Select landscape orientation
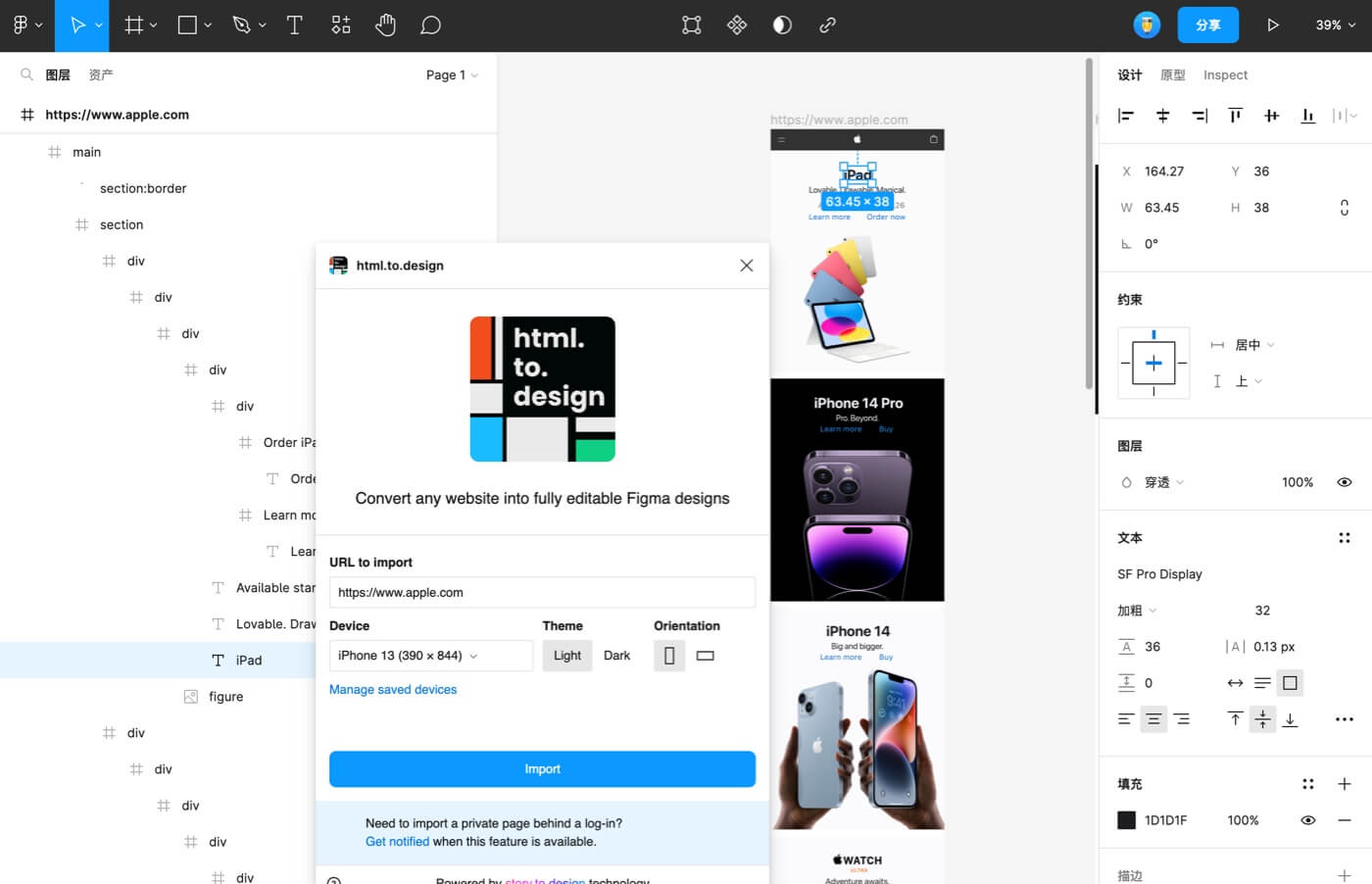 (x=706, y=656)
